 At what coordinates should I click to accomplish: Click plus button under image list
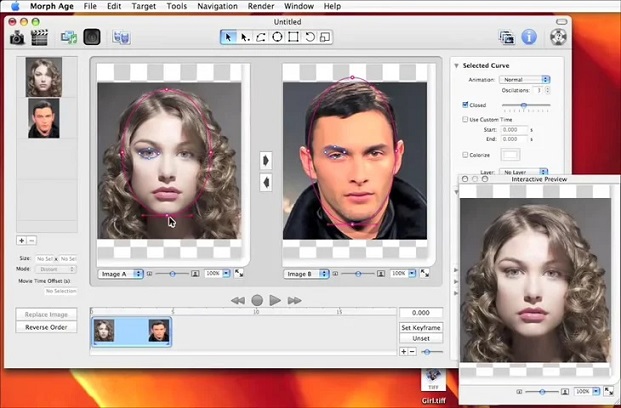coord(21,240)
